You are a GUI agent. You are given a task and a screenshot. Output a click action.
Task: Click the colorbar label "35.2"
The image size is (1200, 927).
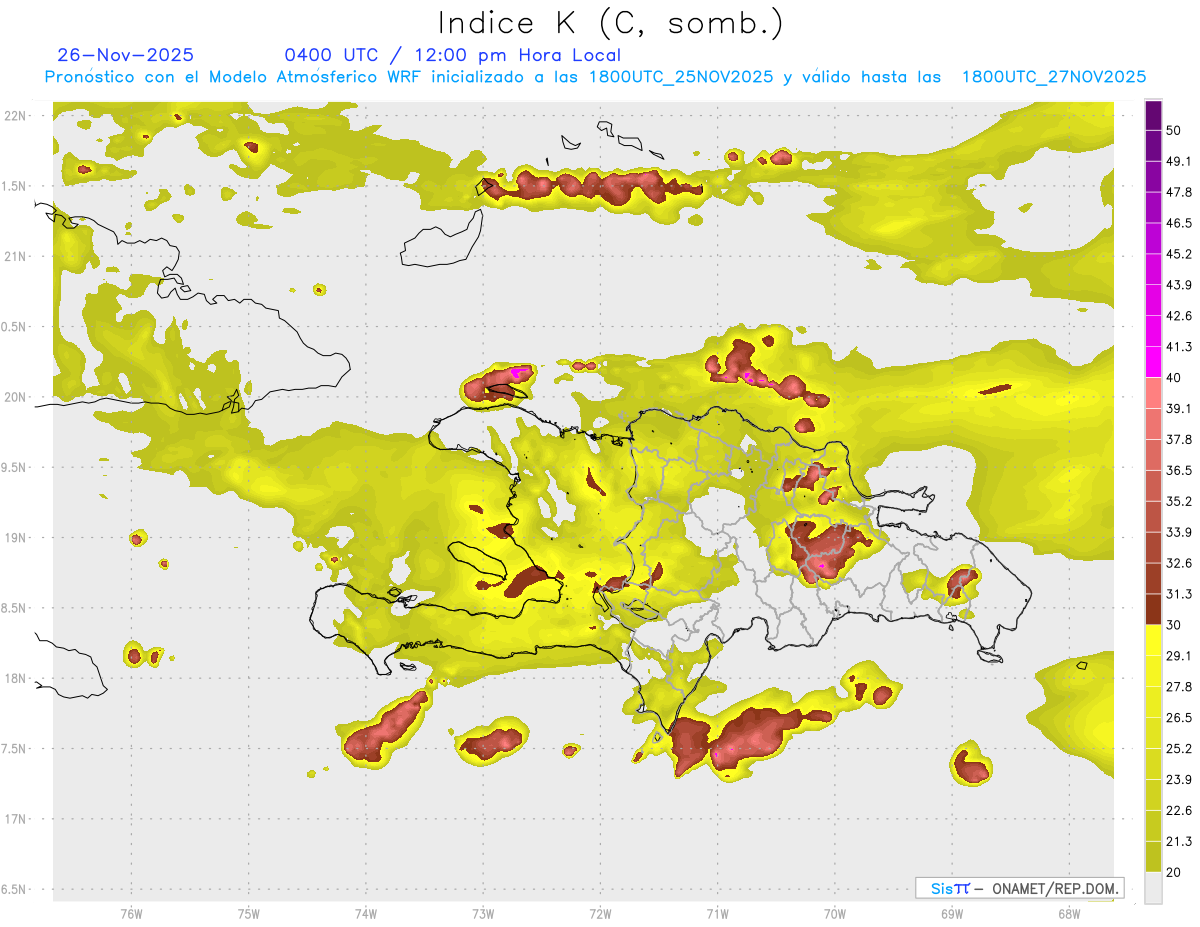click(x=1179, y=501)
